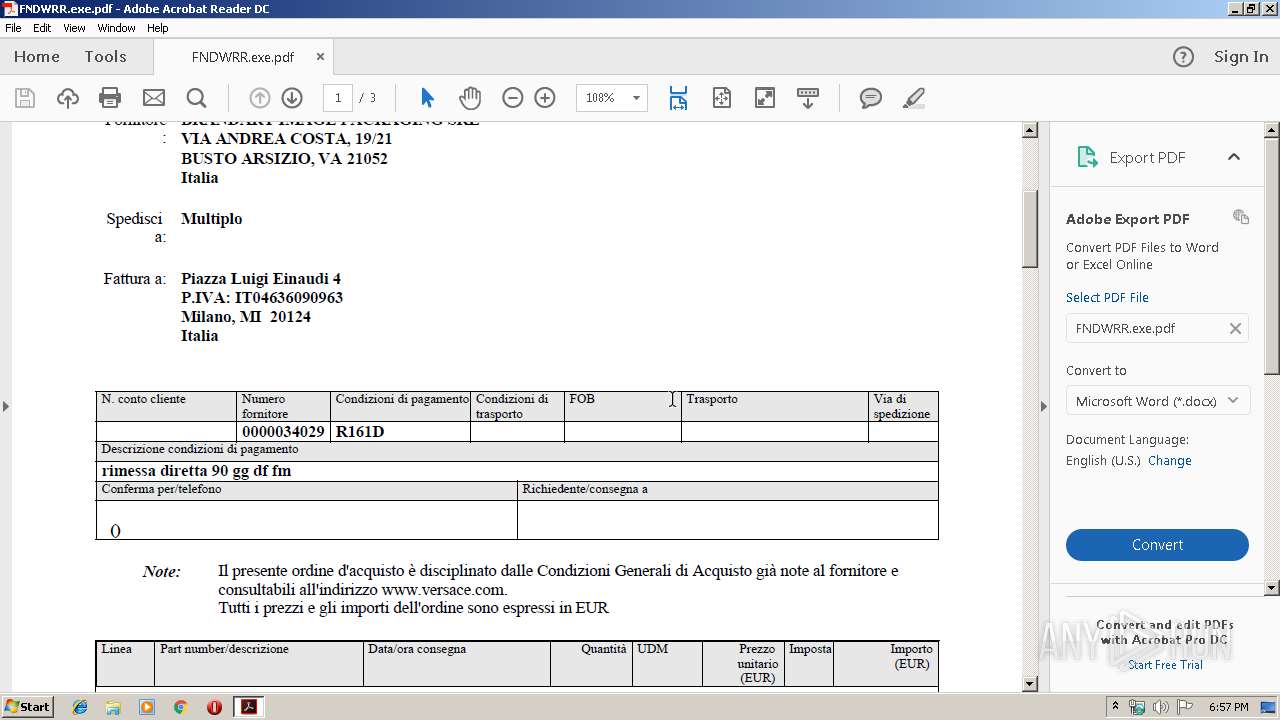Switch to the Home tab
The image size is (1280, 720).
37,57
